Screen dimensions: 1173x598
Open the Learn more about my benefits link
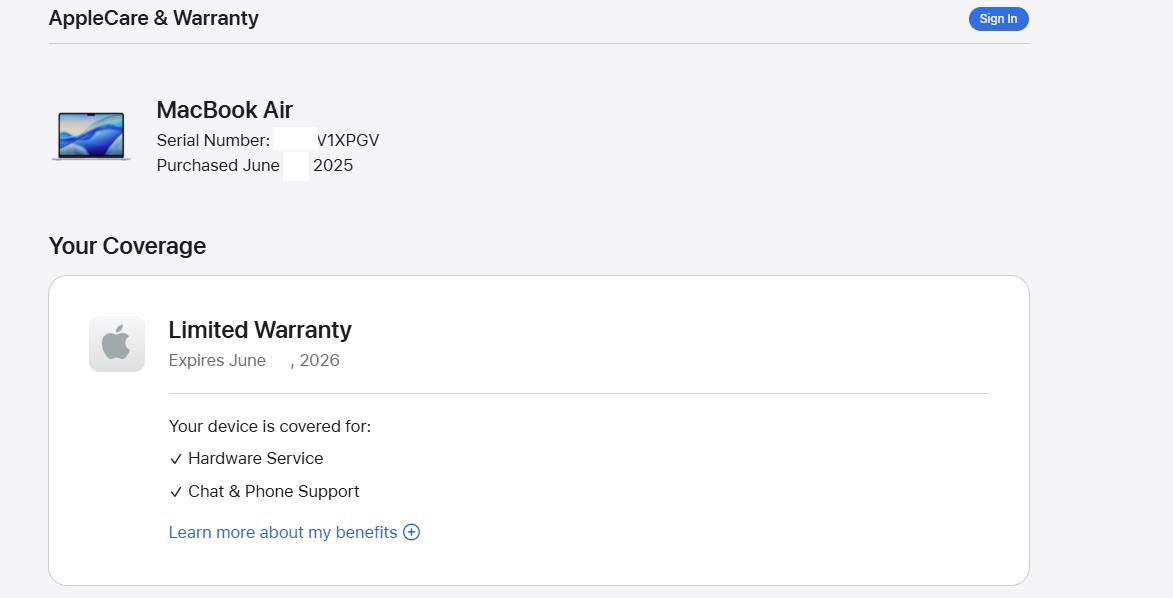(282, 532)
